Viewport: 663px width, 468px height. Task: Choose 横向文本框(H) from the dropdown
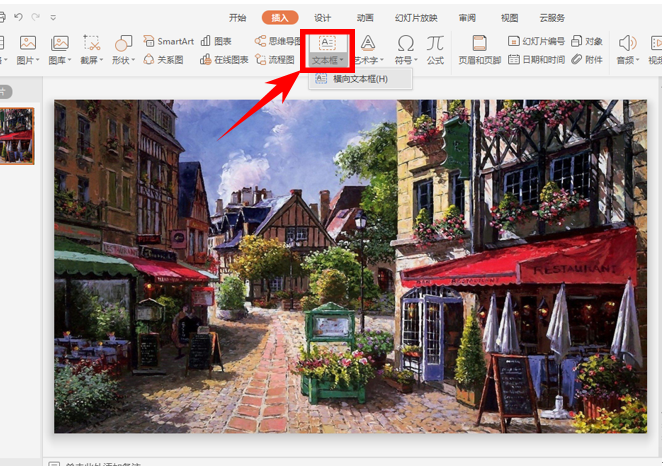point(360,79)
